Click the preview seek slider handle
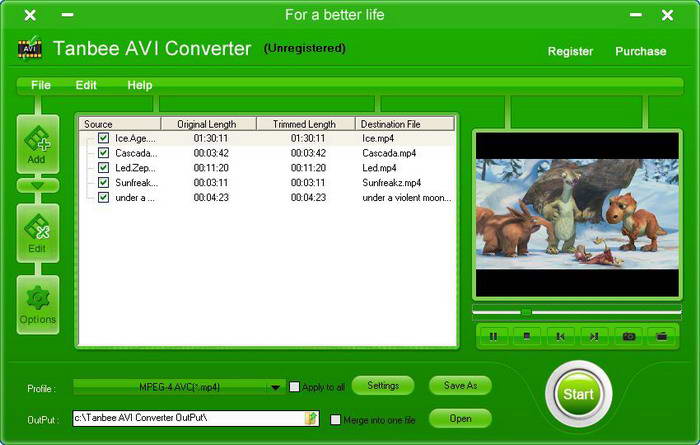Viewport: 700px width, 445px height. tap(526, 312)
